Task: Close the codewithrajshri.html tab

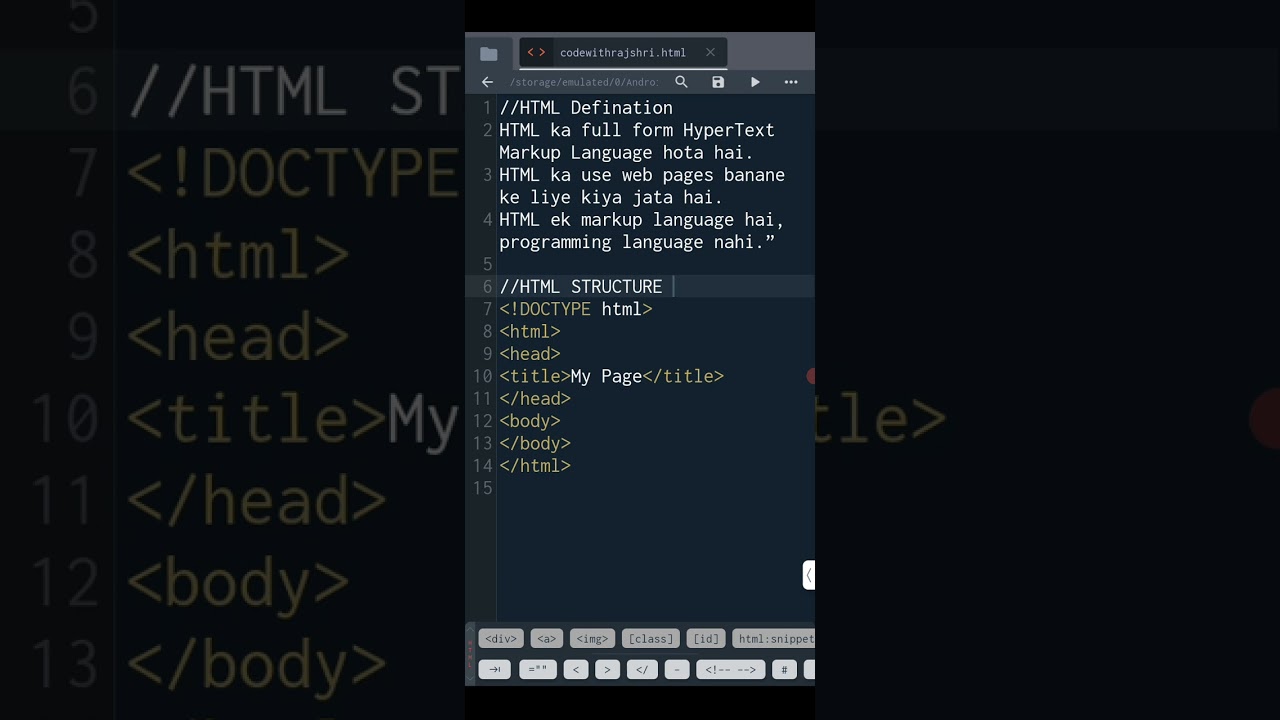Action: (710, 53)
